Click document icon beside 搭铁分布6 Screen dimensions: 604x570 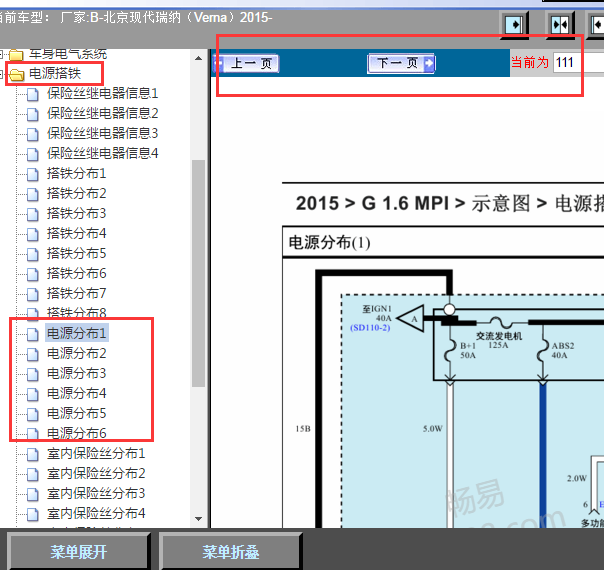click(33, 274)
